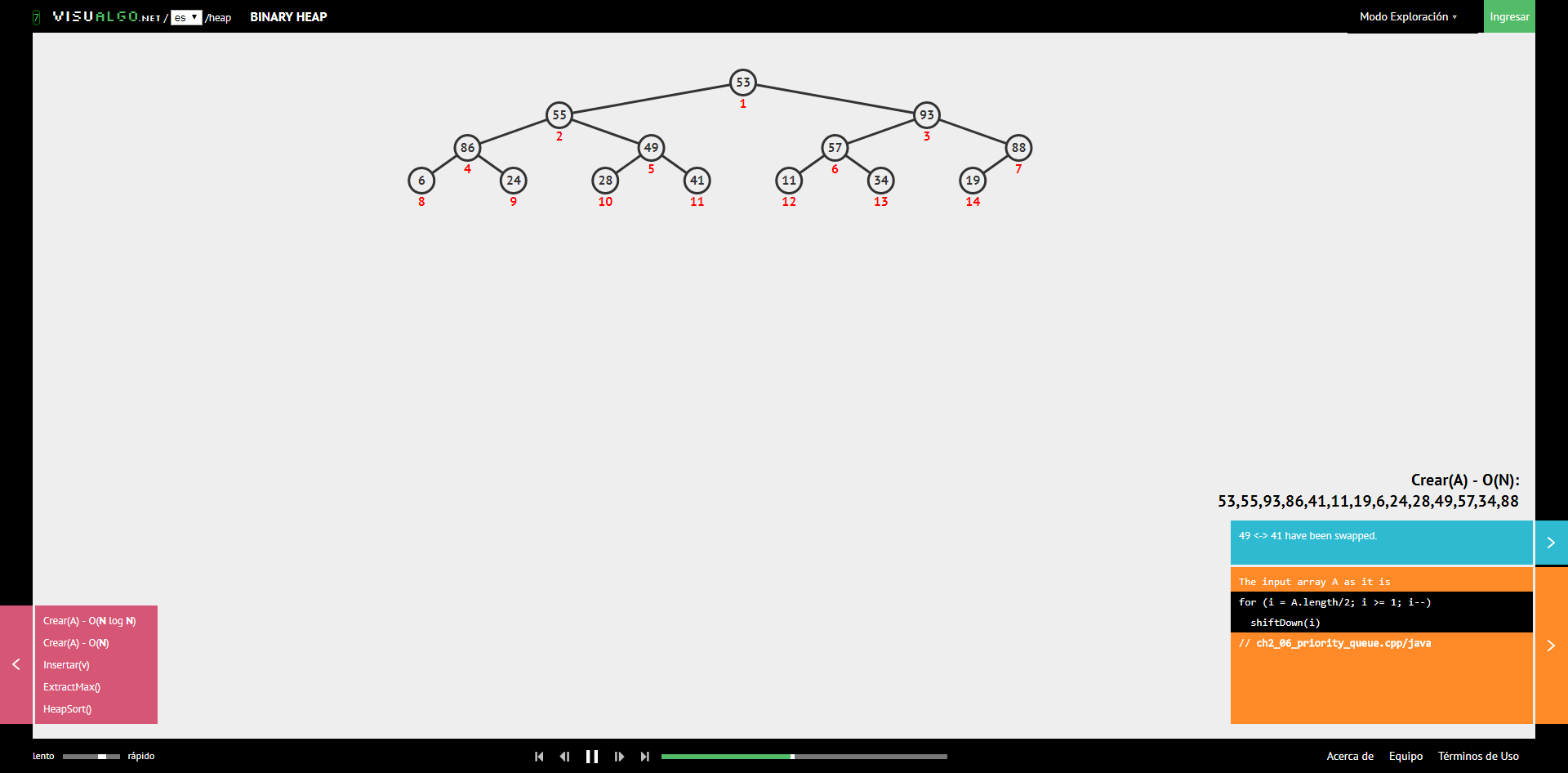Choose the ExtractMax() operation
Screen dimensions: 1568x773
point(72,687)
